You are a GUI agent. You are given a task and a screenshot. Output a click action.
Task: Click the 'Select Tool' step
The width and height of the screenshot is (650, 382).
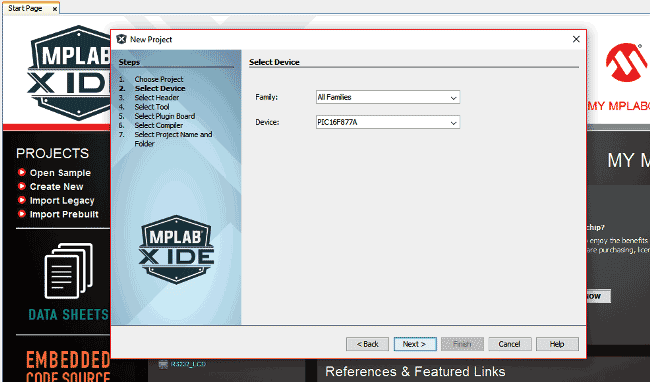(152, 107)
